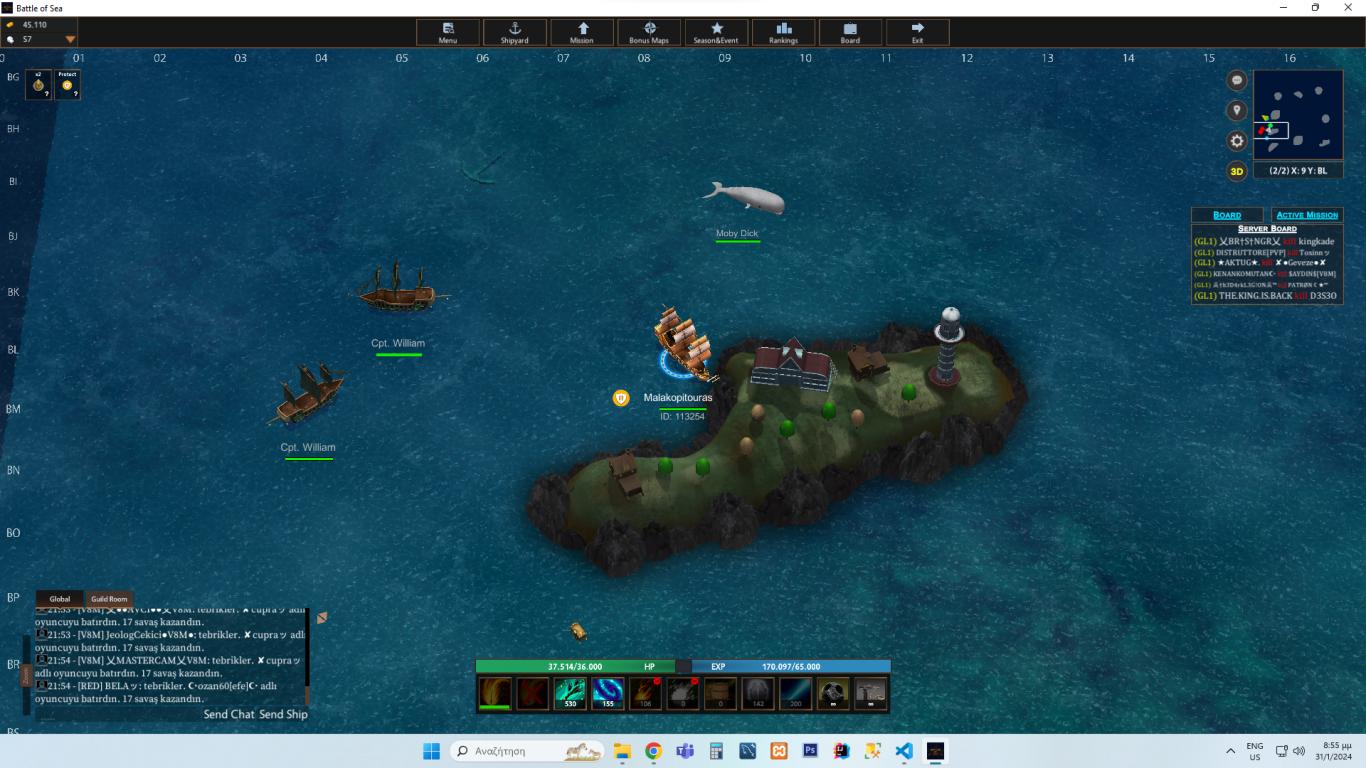1366x768 pixels.
Task: Select the blue swirl skill slot 155
Action: [608, 693]
